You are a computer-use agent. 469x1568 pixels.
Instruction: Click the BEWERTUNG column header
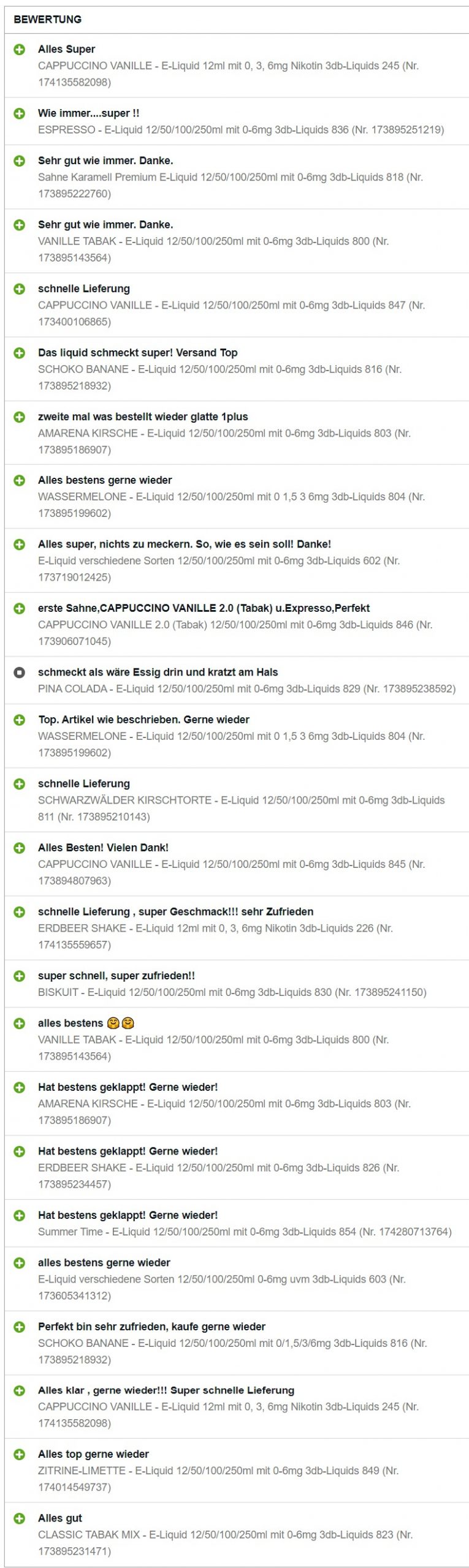48,20
